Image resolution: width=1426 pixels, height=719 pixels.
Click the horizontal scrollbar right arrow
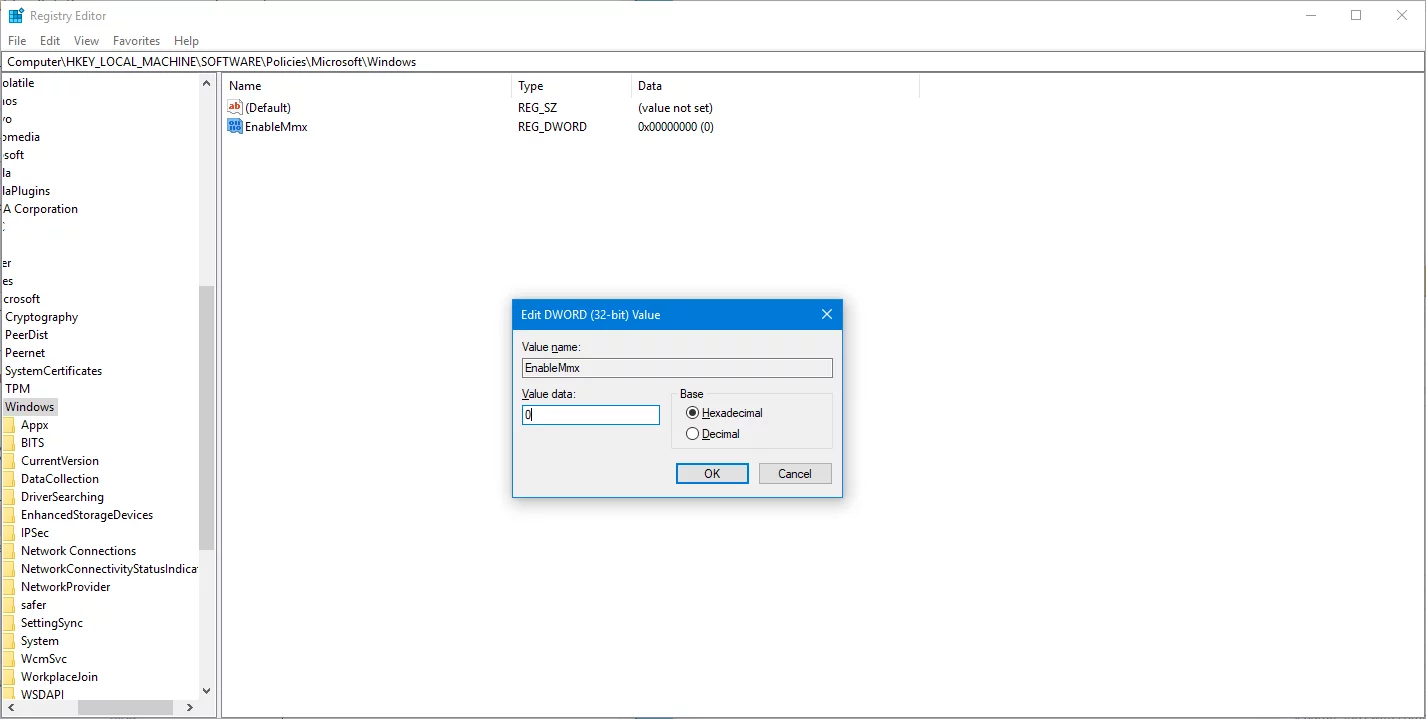pos(190,707)
